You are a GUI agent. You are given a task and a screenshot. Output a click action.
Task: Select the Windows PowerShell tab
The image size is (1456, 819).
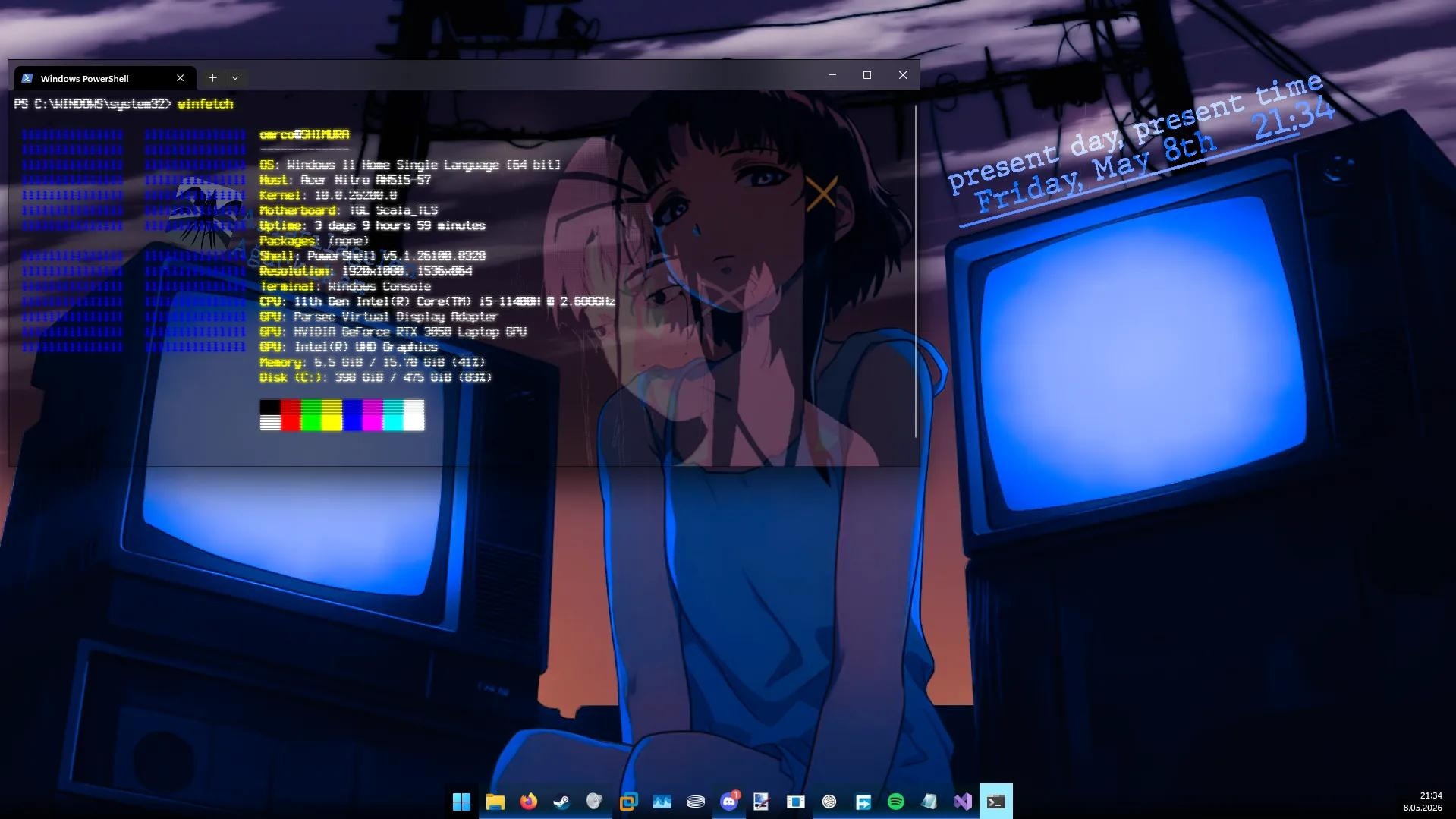[x=105, y=78]
